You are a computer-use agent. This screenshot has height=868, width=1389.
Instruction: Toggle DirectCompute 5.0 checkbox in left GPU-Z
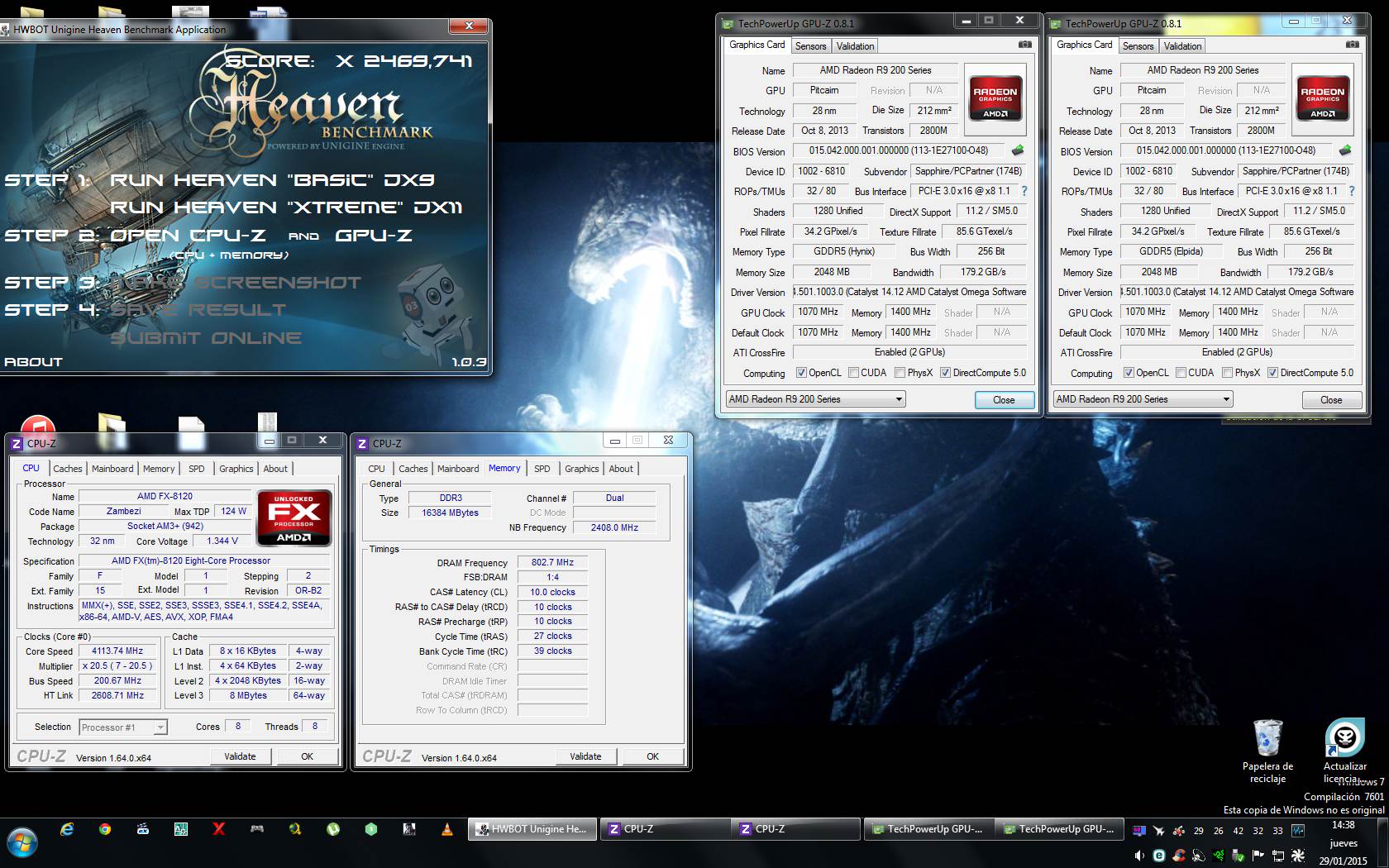pos(945,373)
